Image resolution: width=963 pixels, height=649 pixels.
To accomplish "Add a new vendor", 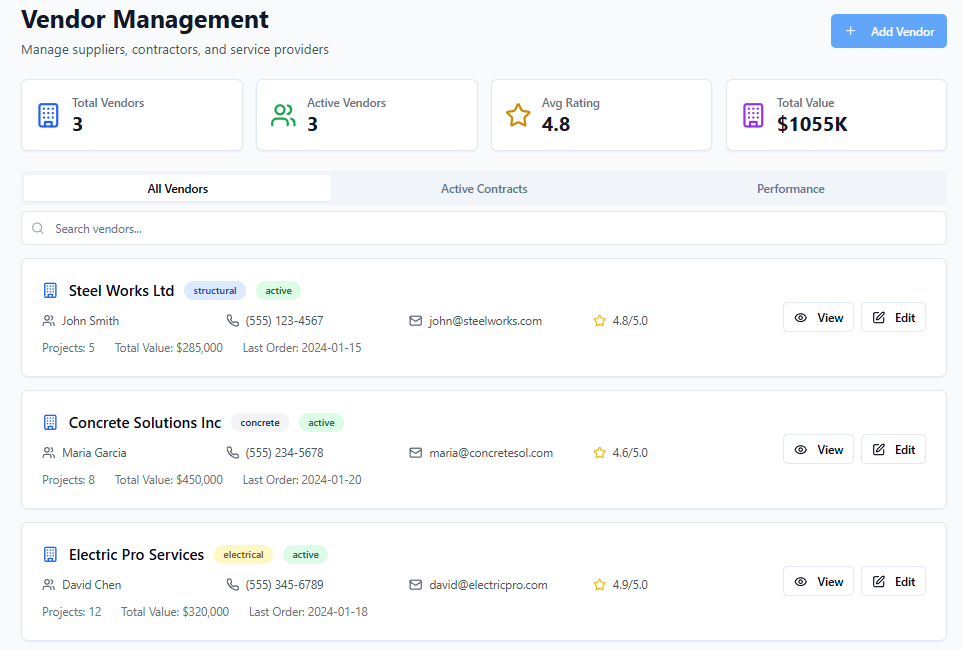I will tap(889, 31).
